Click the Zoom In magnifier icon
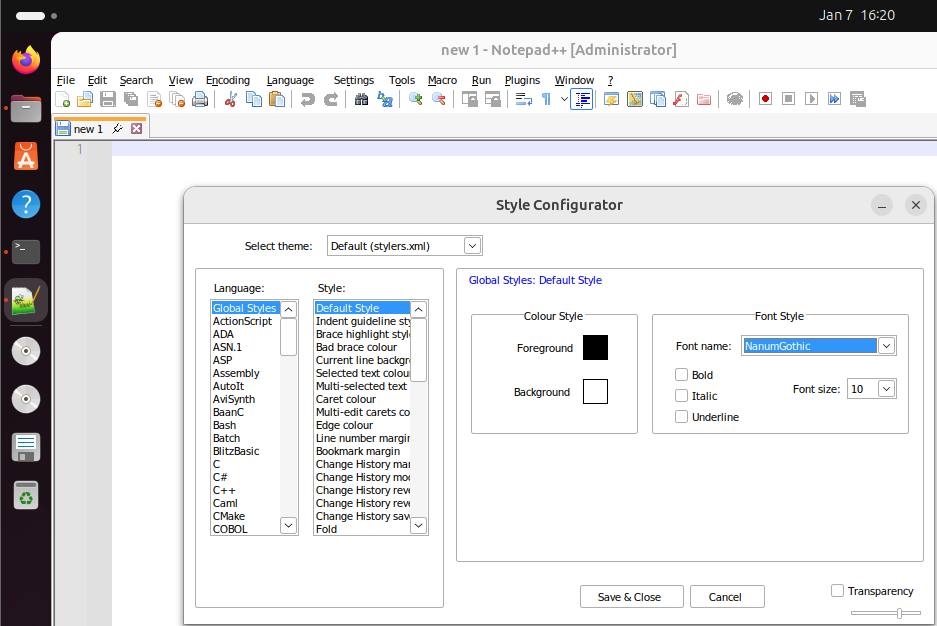The height and width of the screenshot is (626, 937). tap(415, 99)
